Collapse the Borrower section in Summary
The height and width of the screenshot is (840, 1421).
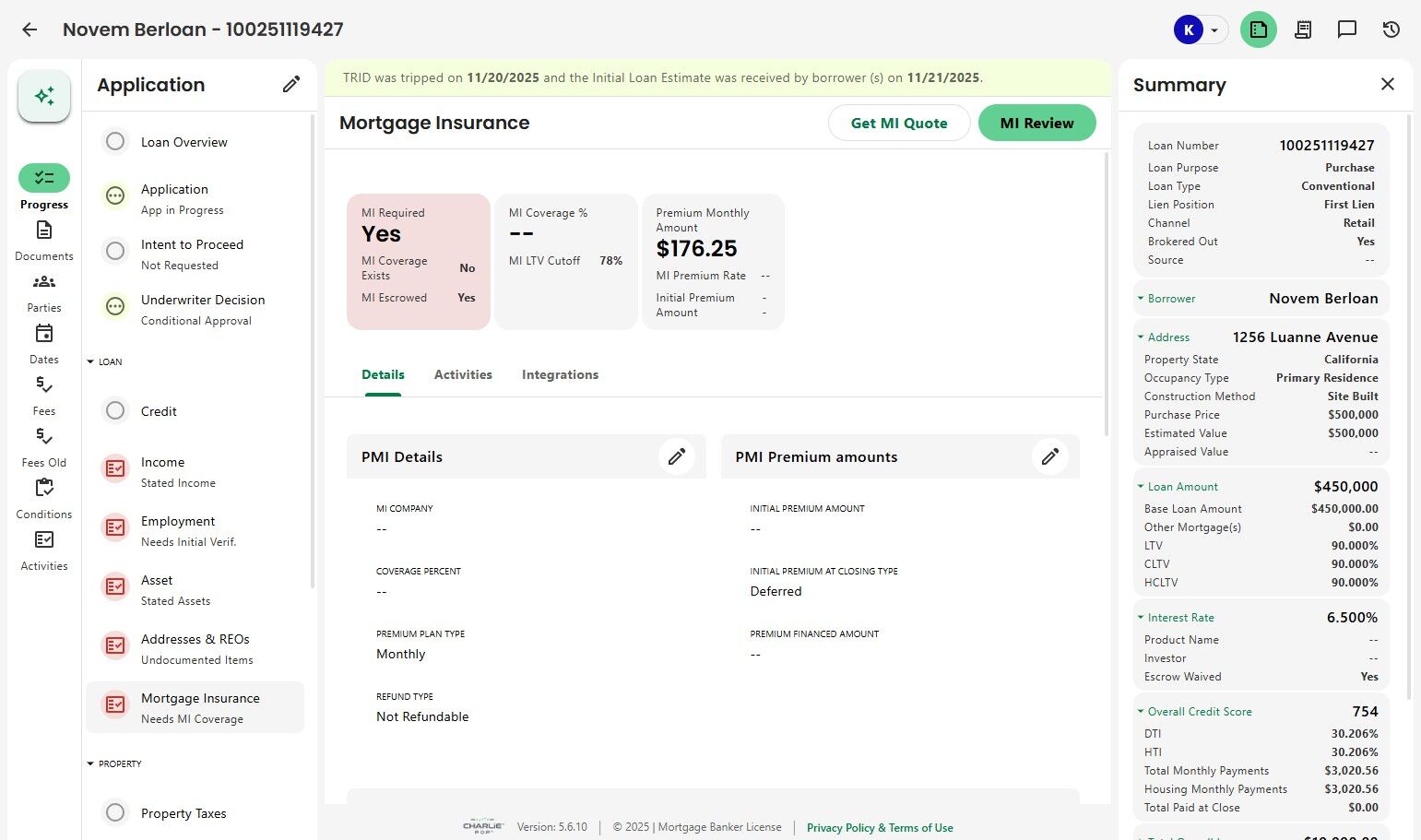point(1141,299)
